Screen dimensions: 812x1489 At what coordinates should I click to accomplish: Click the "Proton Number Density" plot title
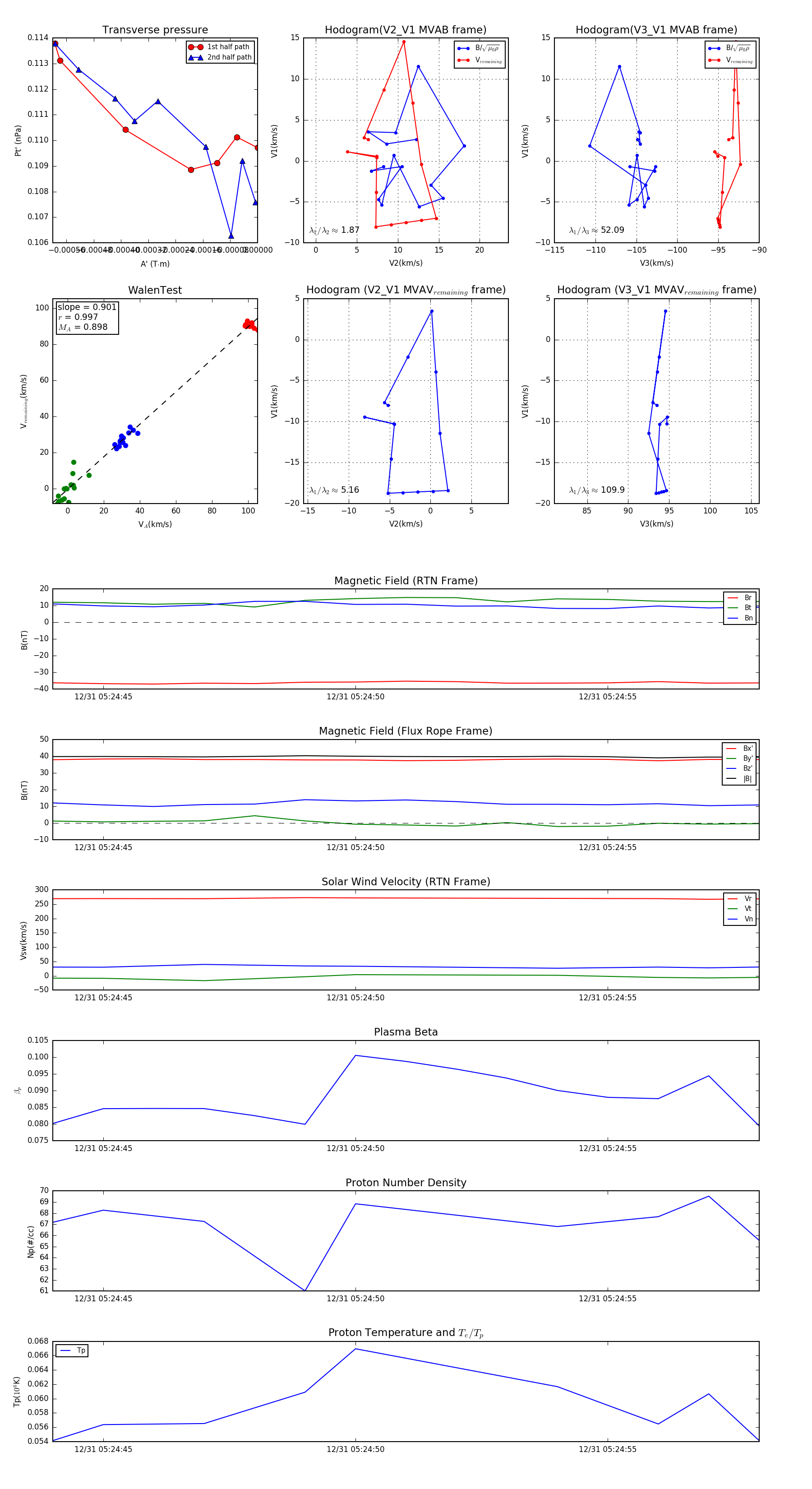click(x=406, y=1183)
